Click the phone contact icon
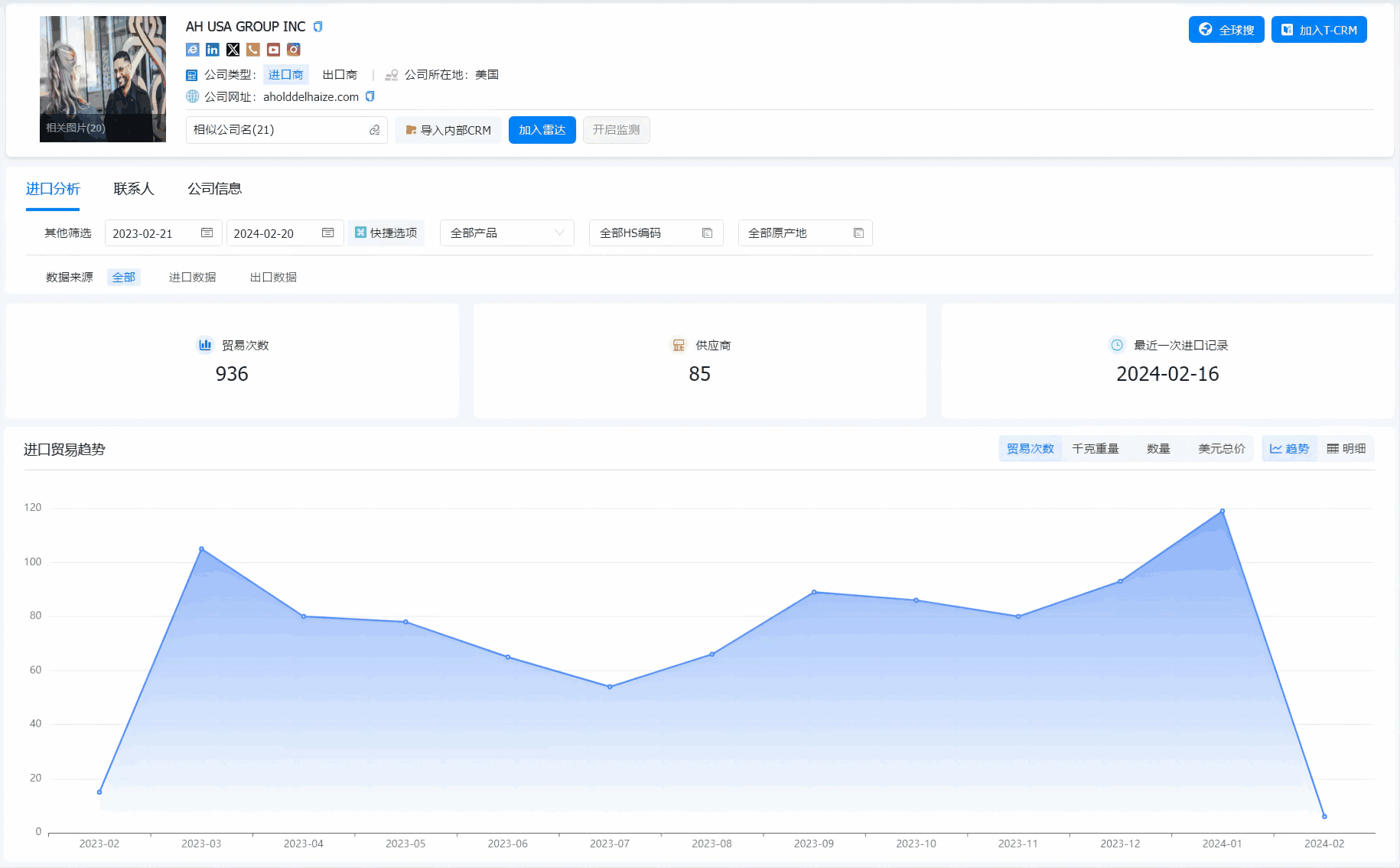Screen dimensions: 1400x868 coord(253,50)
